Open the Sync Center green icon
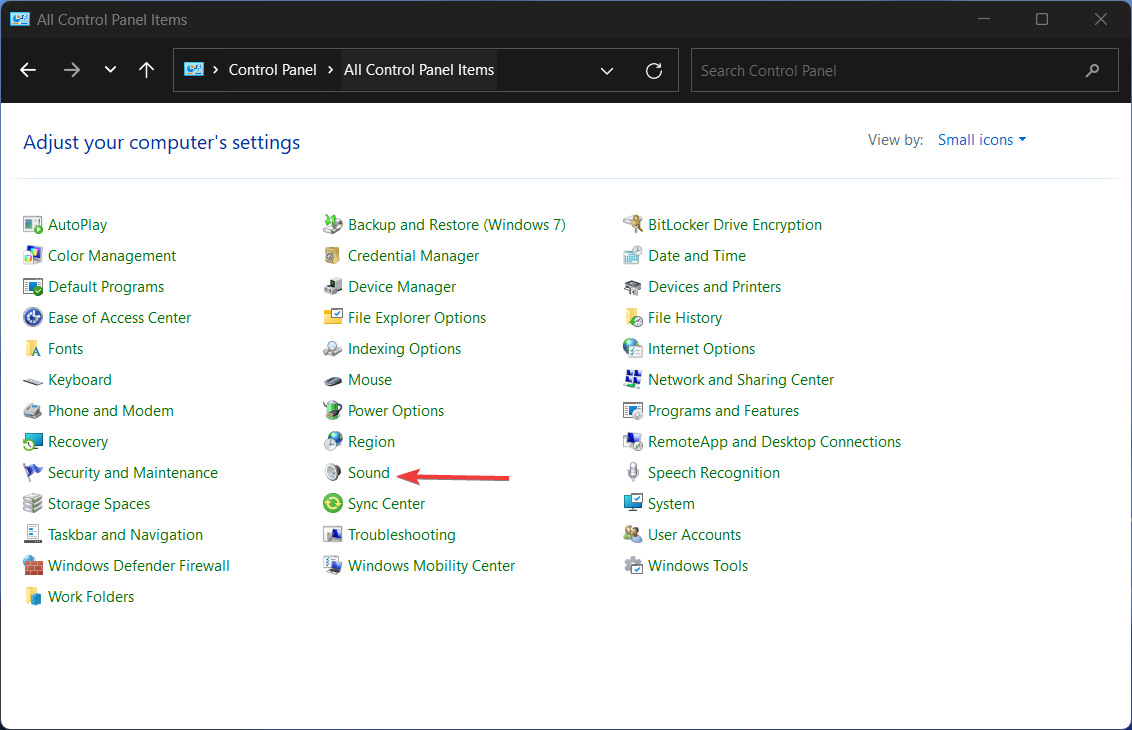The width and height of the screenshot is (1132, 730). click(x=333, y=504)
